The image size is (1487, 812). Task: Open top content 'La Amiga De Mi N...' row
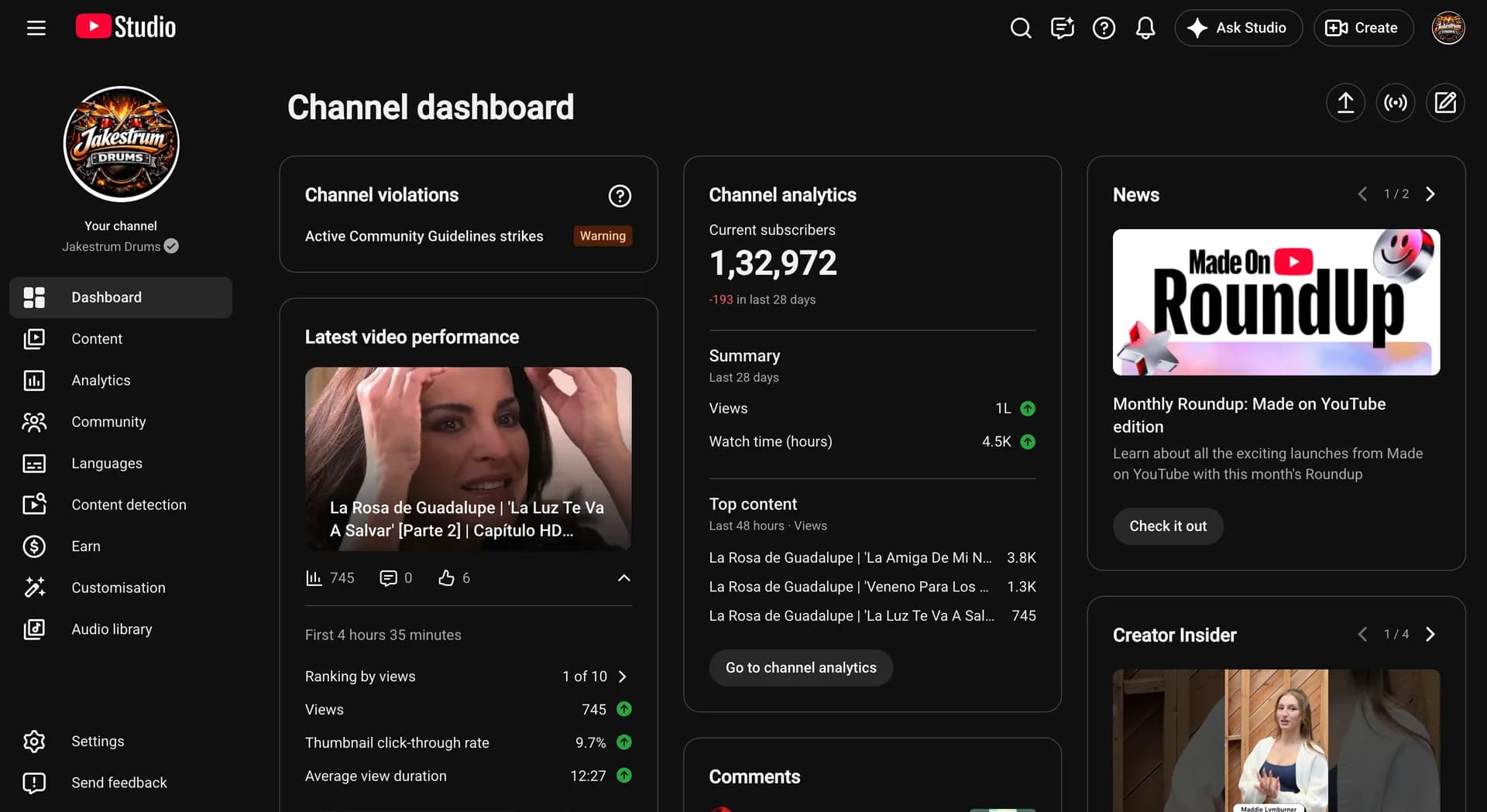pos(872,558)
